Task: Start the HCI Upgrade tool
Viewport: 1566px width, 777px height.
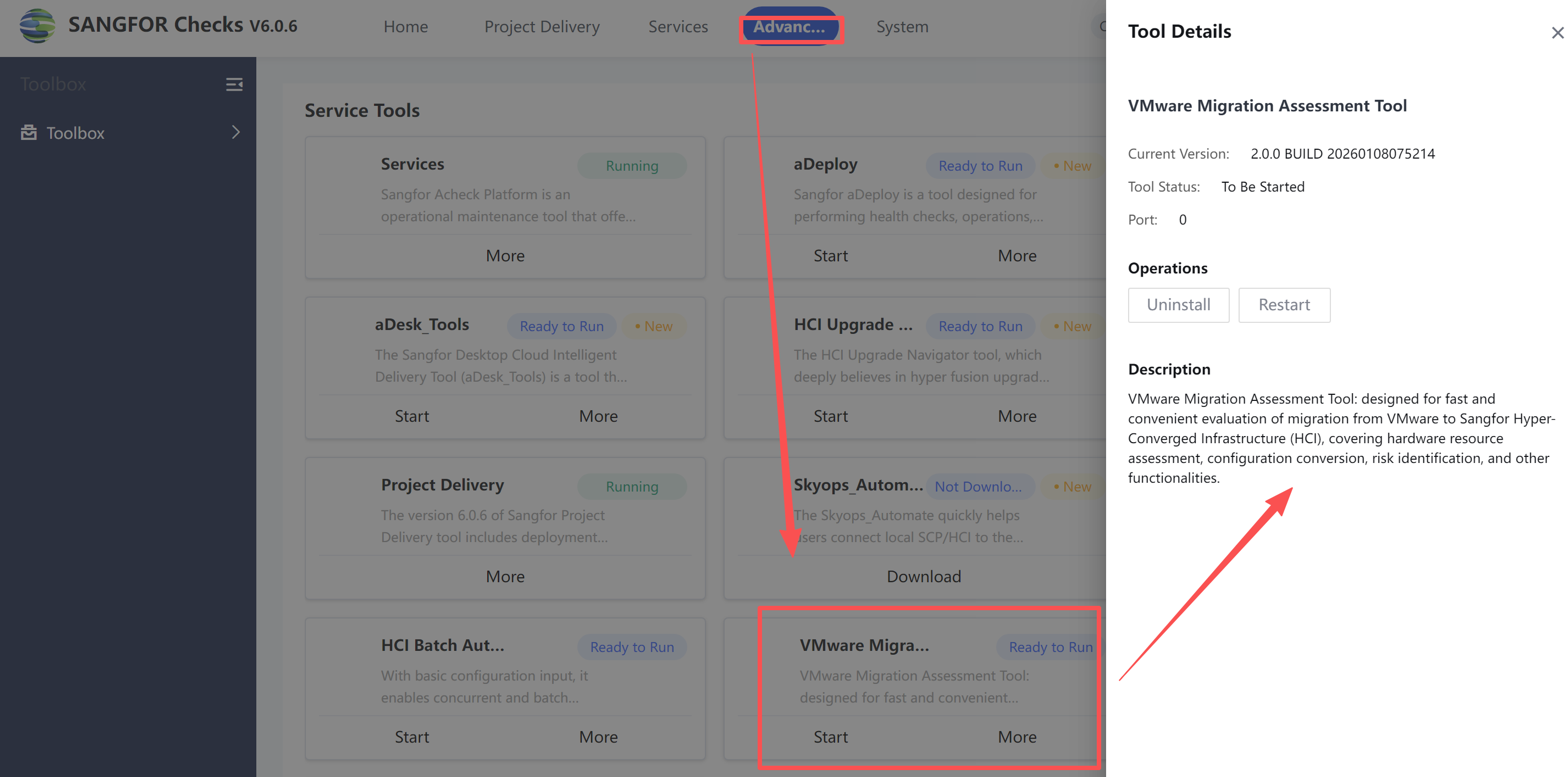Action: (830, 416)
